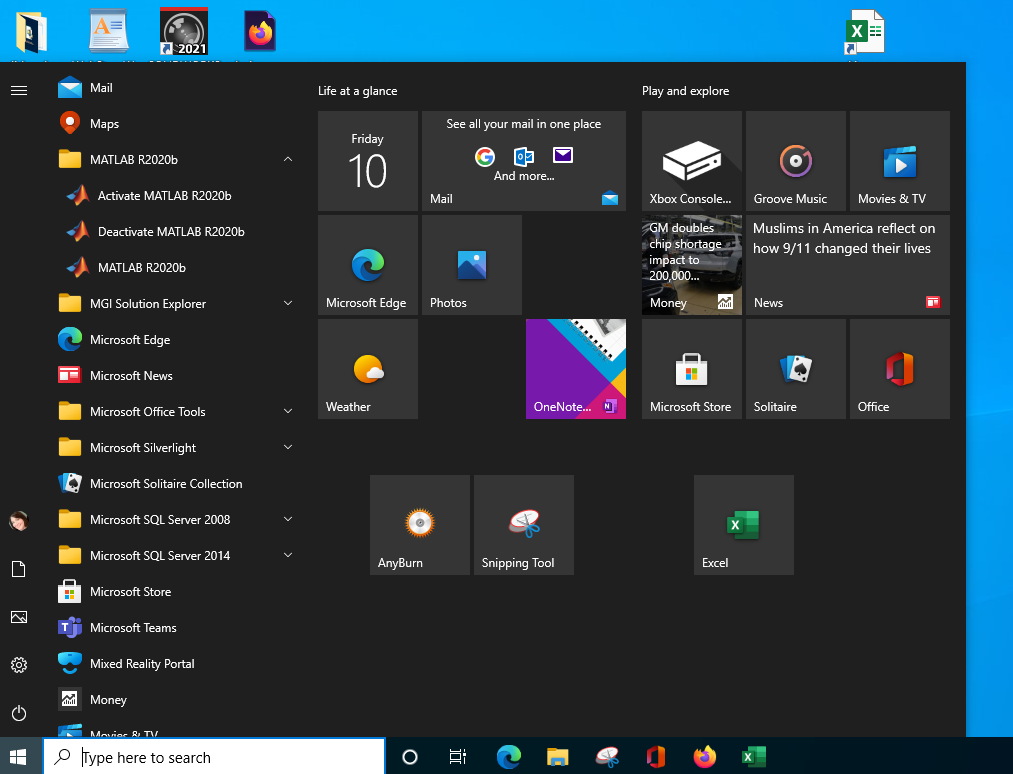Select the Life at a glance group title
This screenshot has height=774, width=1013.
(x=357, y=91)
